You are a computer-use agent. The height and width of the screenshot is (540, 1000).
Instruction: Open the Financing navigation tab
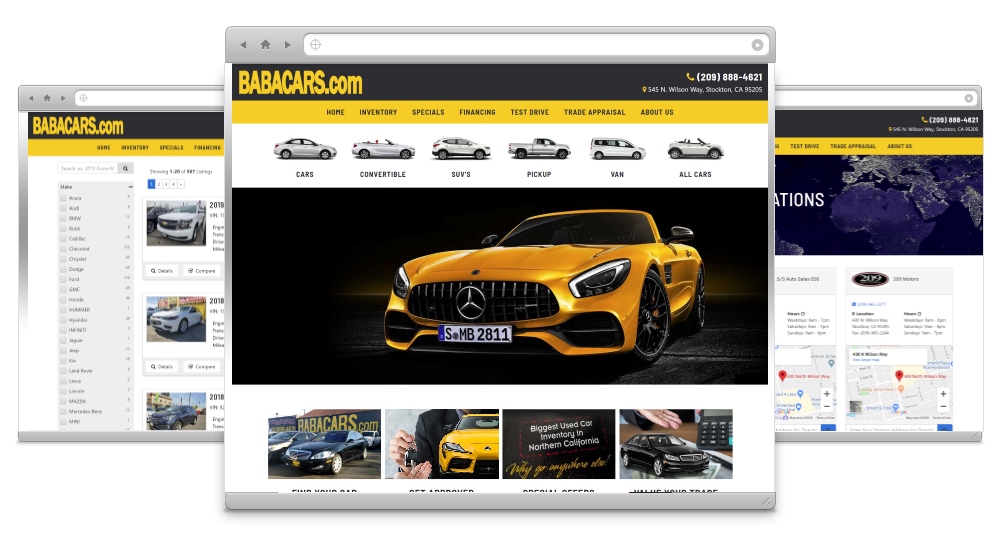[x=477, y=112]
